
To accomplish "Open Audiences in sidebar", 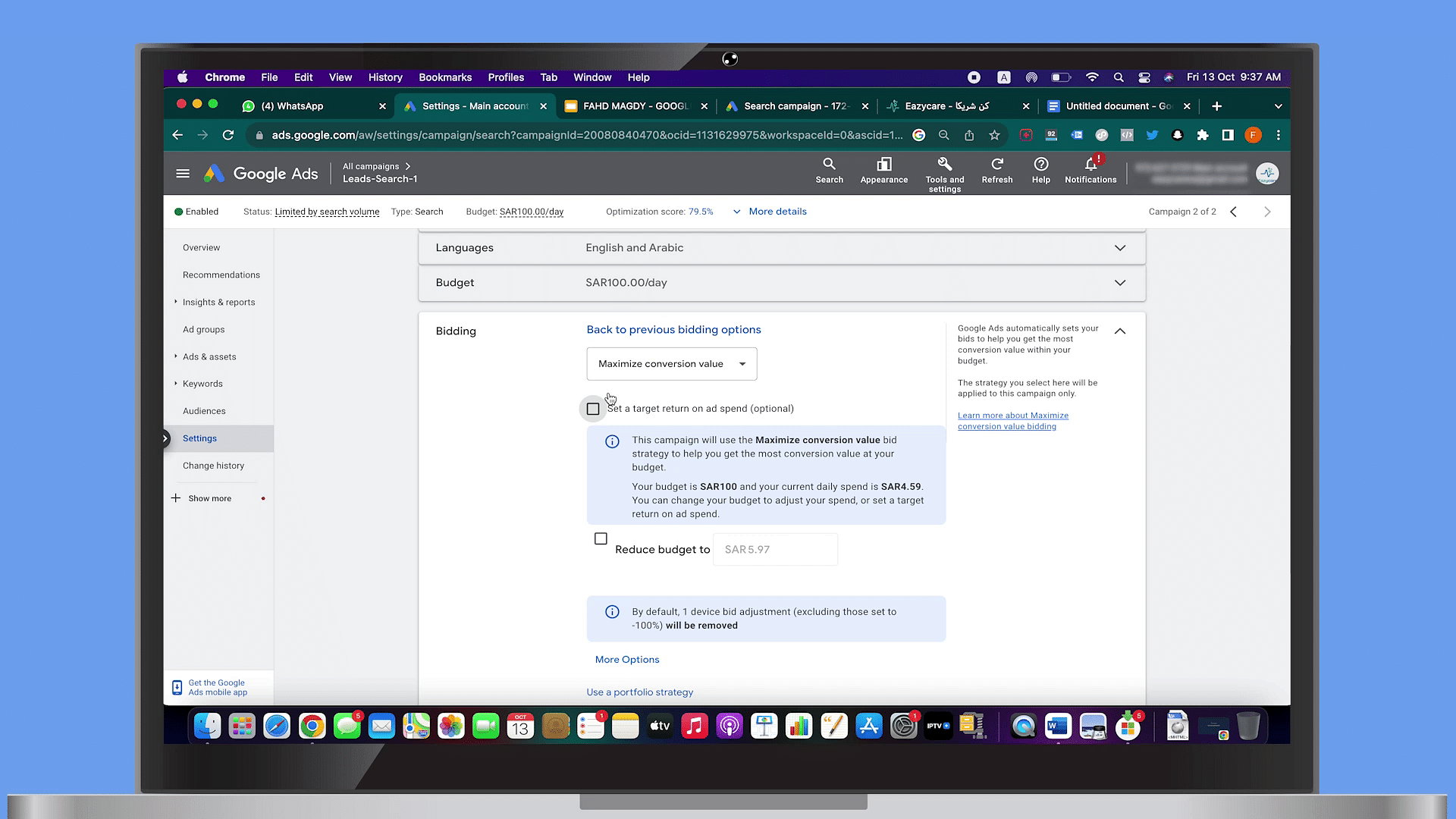I will click(x=204, y=411).
